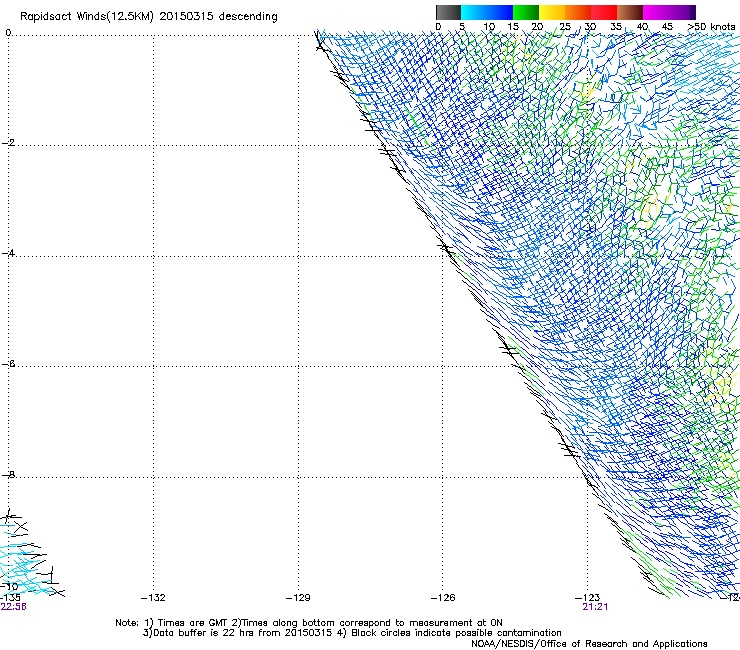Click the longitude label '-135' at bottom-left corner
Screen dimensions: 740x650
pos(10,598)
